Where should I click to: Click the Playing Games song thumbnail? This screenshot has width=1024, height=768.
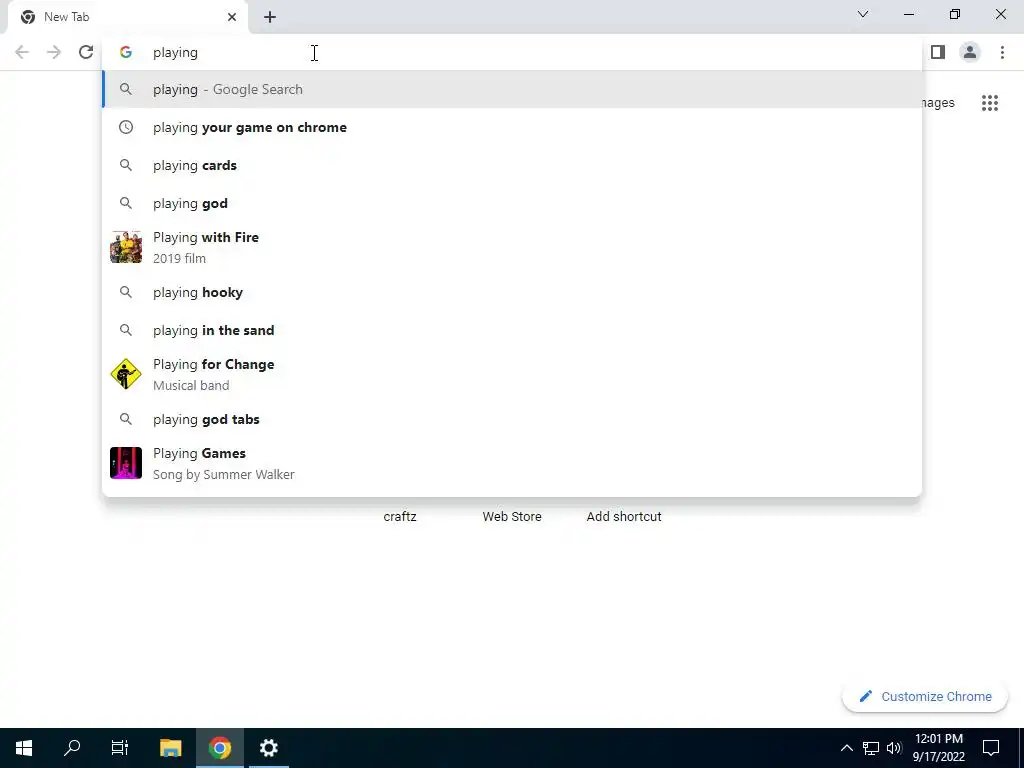click(126, 463)
